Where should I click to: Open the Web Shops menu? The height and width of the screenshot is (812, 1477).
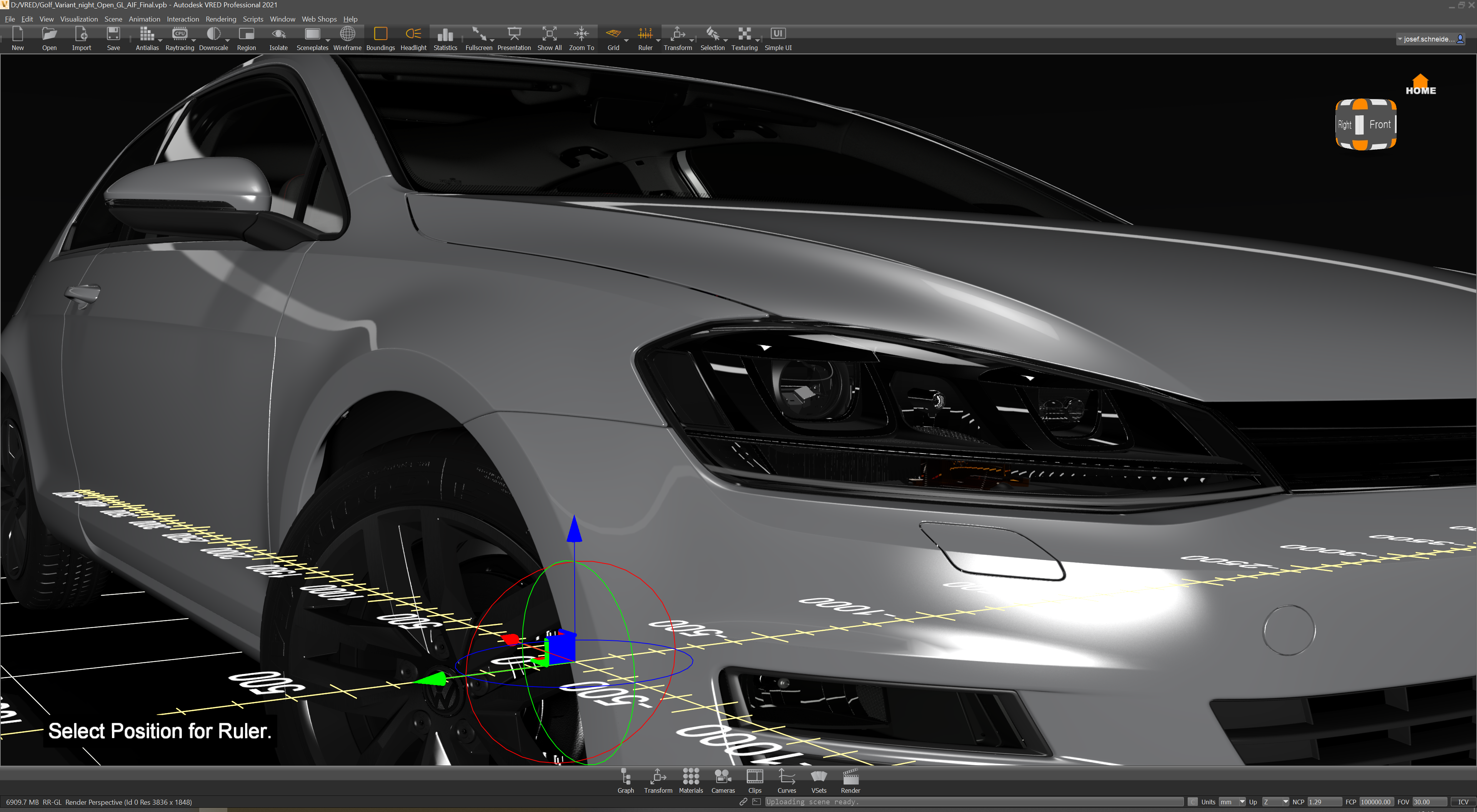pyautogui.click(x=319, y=19)
